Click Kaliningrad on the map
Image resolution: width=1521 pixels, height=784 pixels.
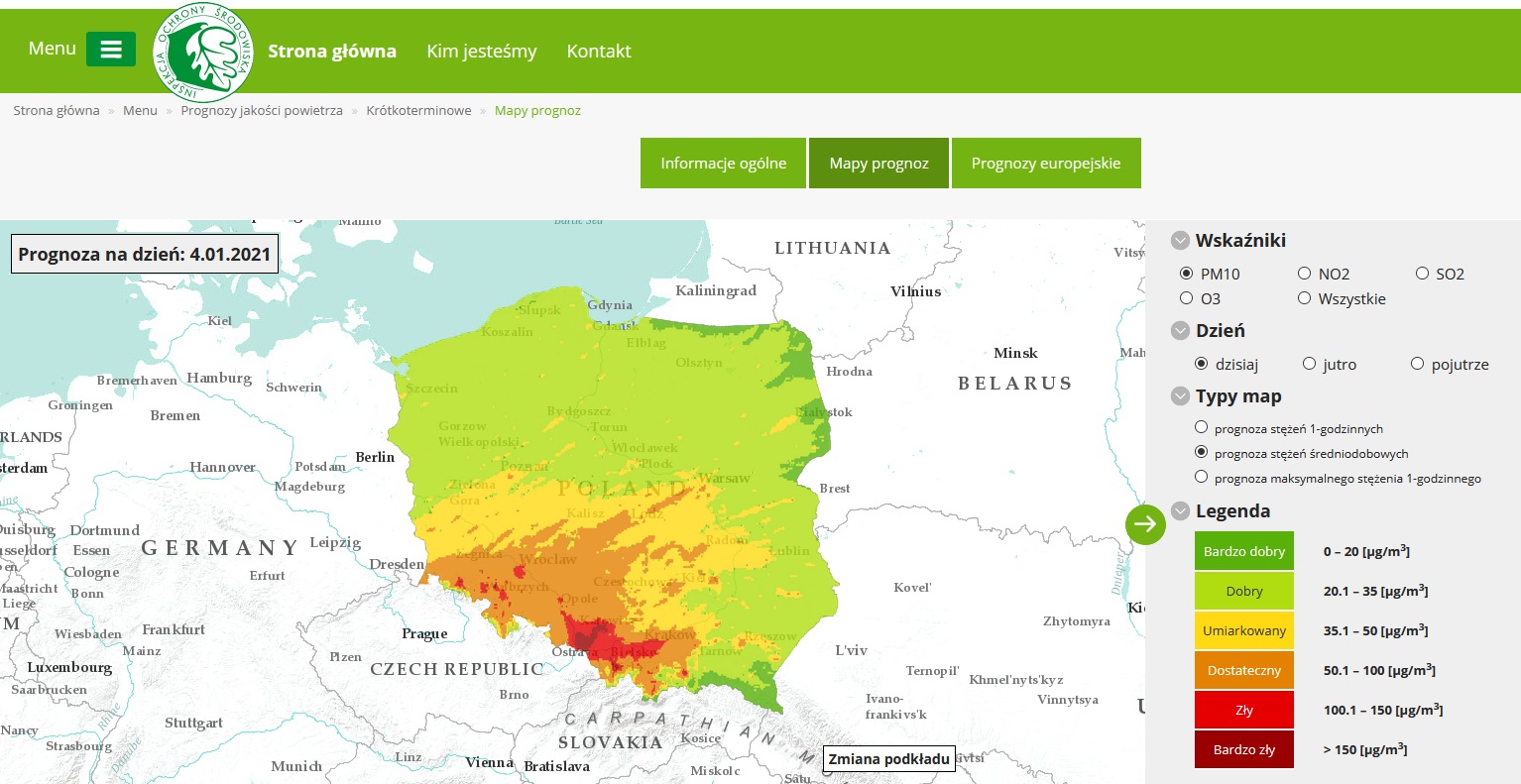click(x=716, y=290)
